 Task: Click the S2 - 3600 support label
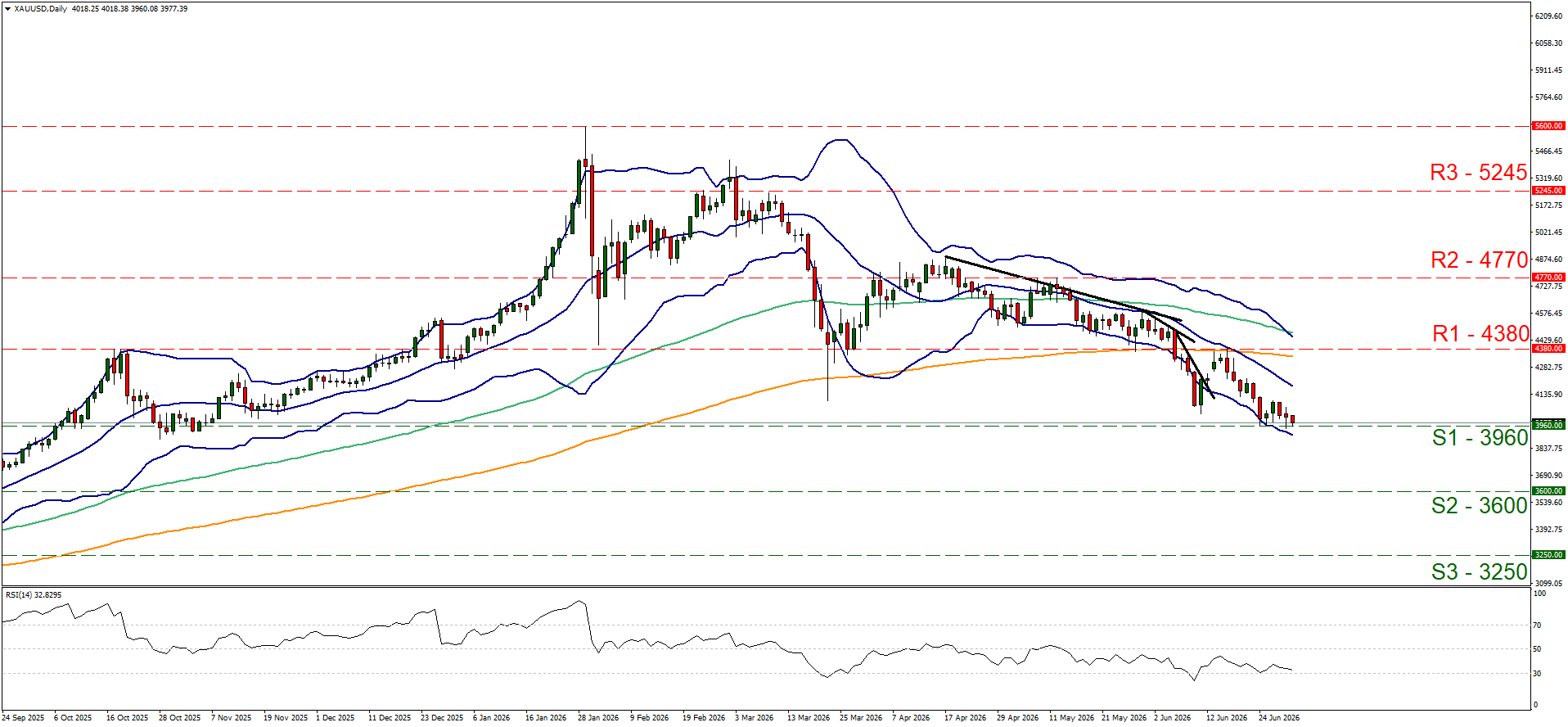[x=1479, y=506]
